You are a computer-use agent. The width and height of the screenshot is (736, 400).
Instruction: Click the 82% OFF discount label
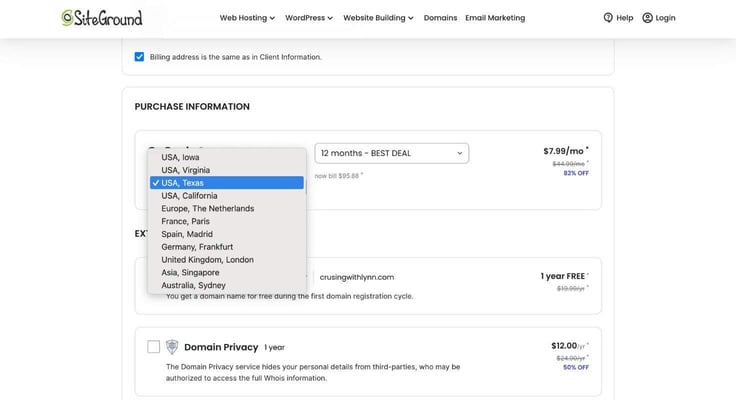[x=576, y=173]
